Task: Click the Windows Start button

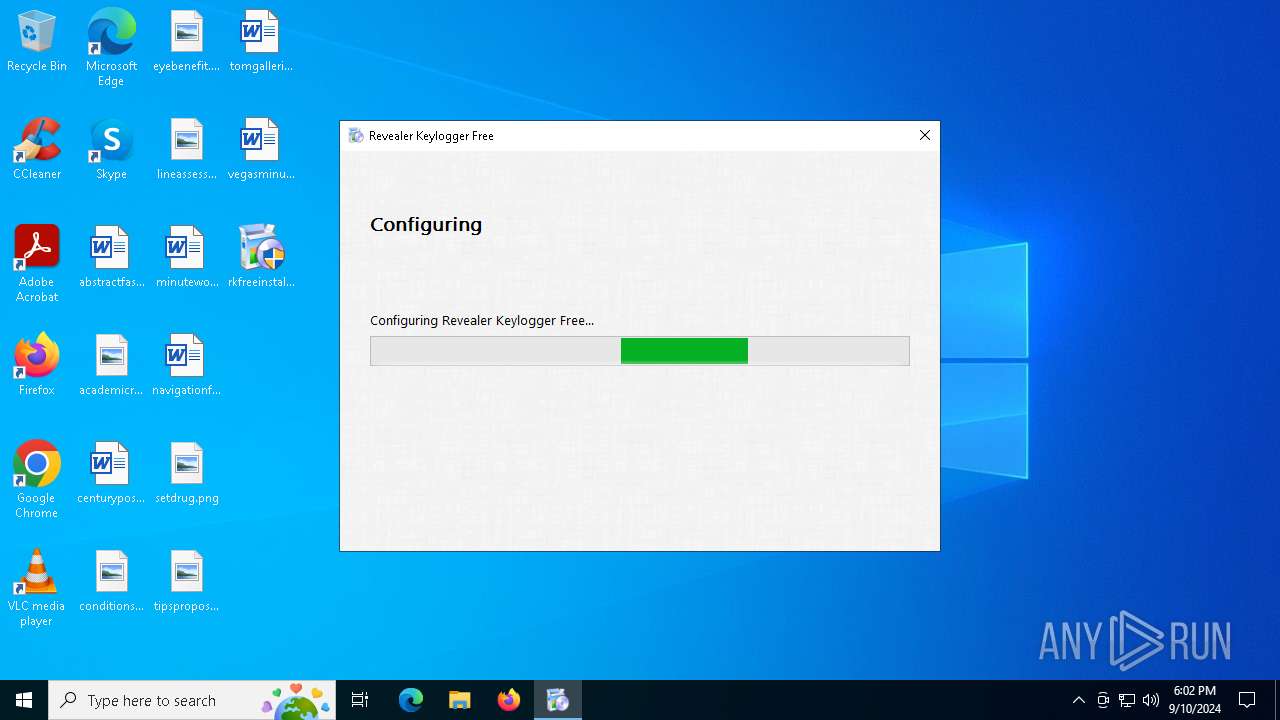Action: [24, 700]
